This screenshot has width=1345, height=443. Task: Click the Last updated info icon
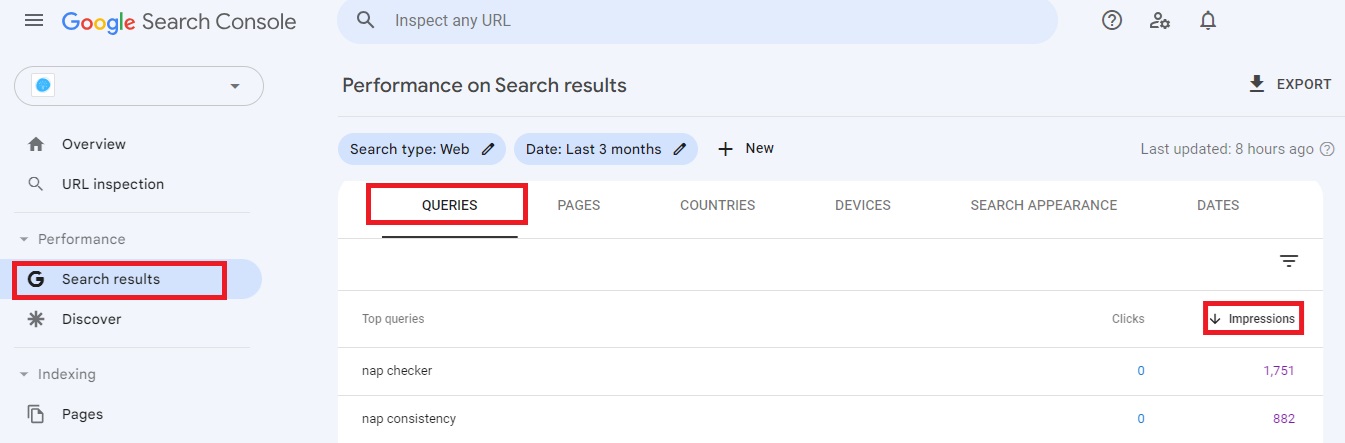1327,149
